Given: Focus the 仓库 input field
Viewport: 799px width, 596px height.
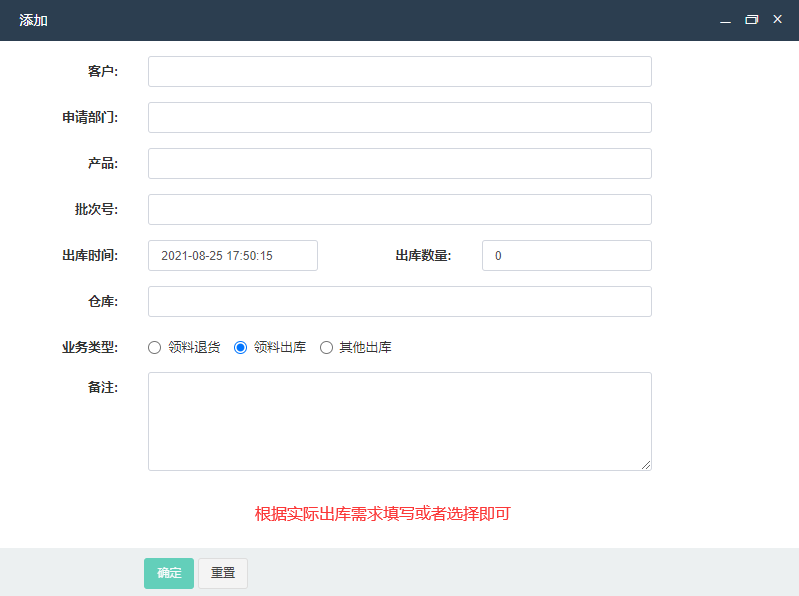Looking at the screenshot, I should 400,302.
